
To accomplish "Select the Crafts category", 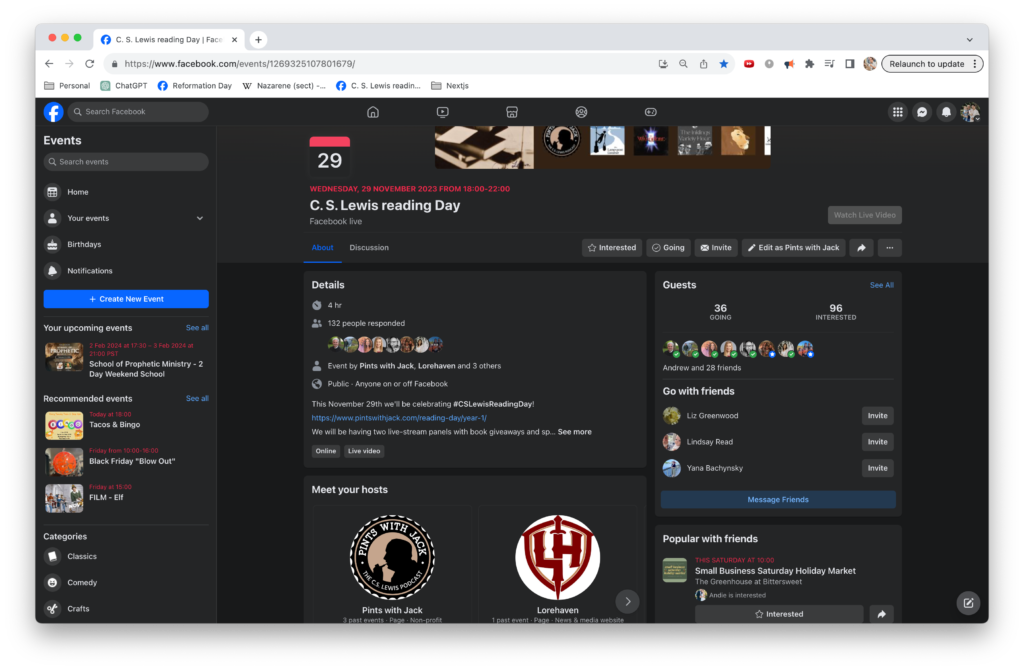I will click(126, 609).
